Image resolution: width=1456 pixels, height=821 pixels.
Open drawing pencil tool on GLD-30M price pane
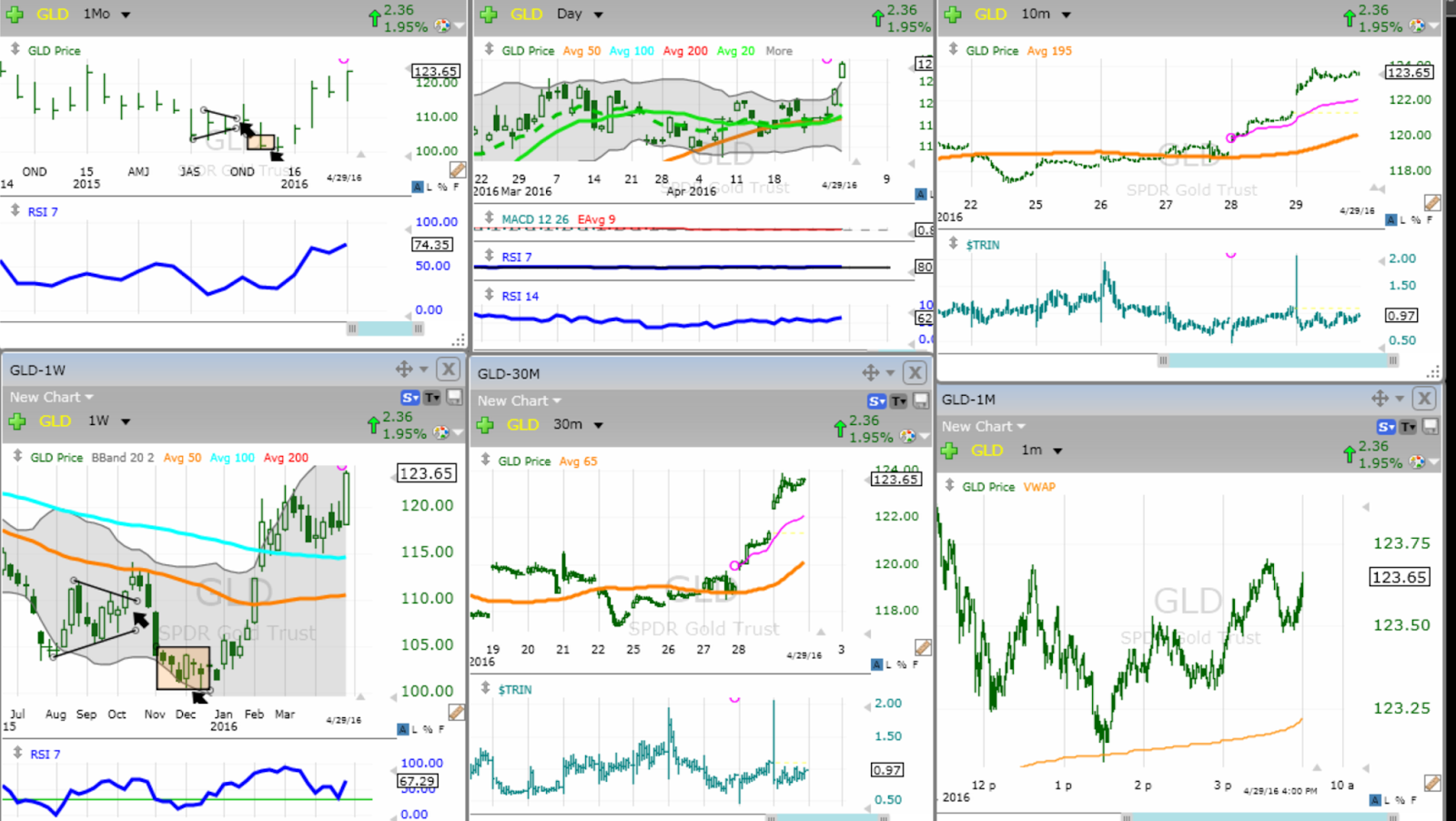(923, 647)
